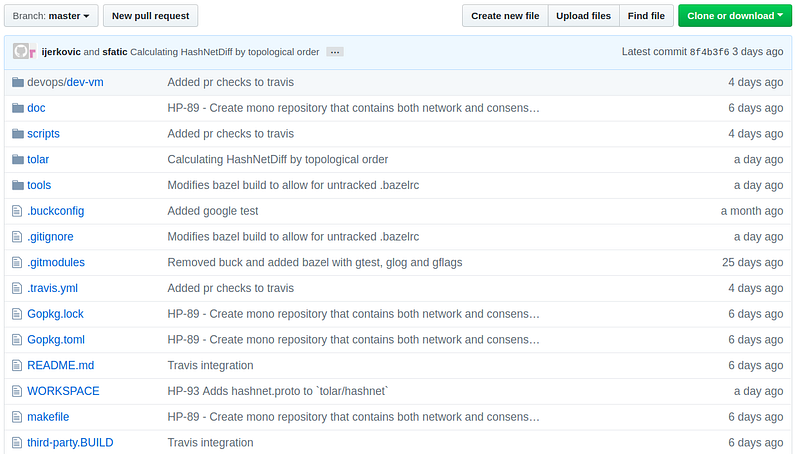Open the third-party.BUILD file

pos(69,443)
